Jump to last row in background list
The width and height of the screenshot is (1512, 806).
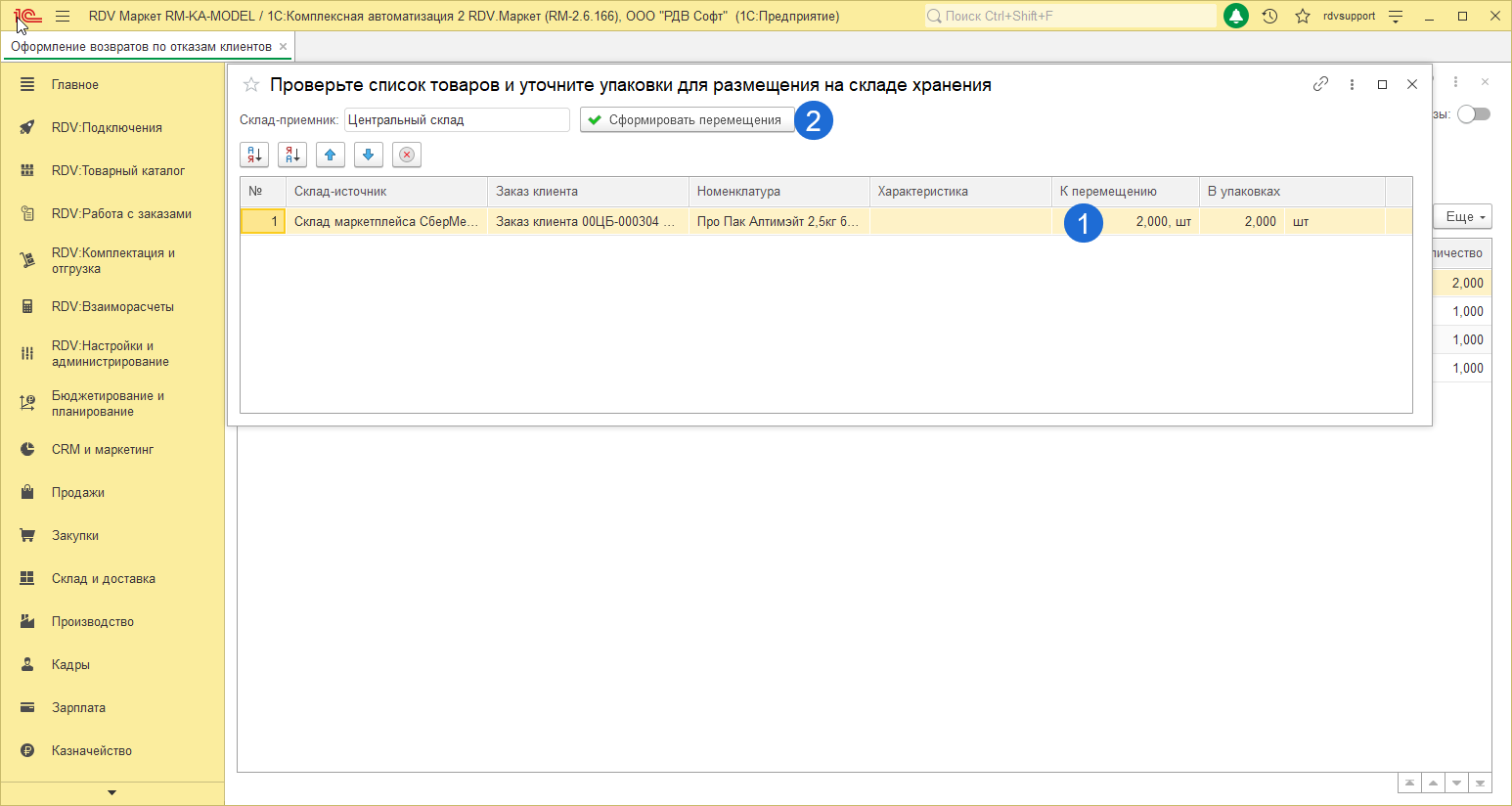pyautogui.click(x=1480, y=784)
